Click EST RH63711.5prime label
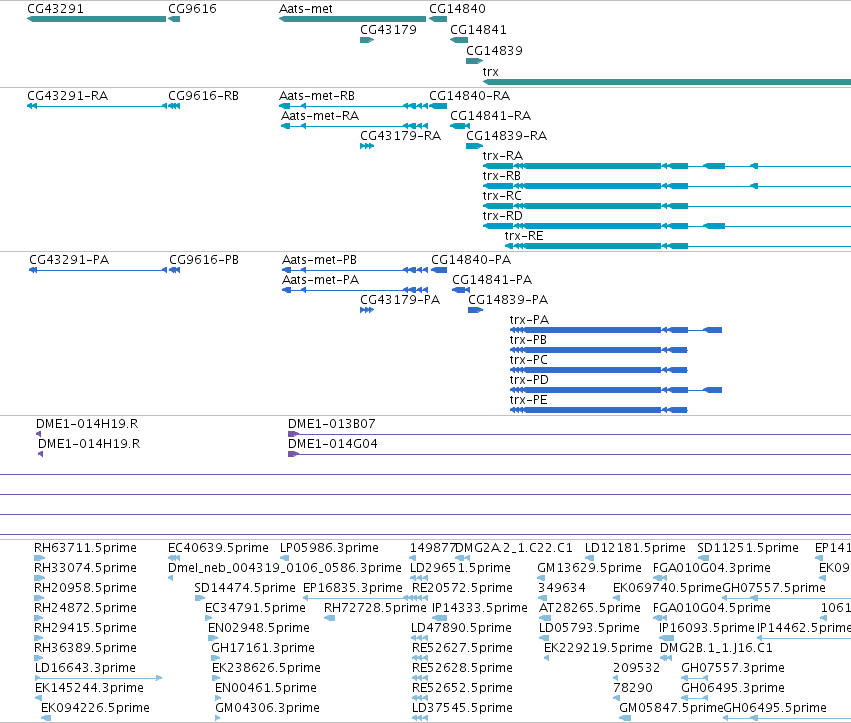 pyautogui.click(x=85, y=548)
